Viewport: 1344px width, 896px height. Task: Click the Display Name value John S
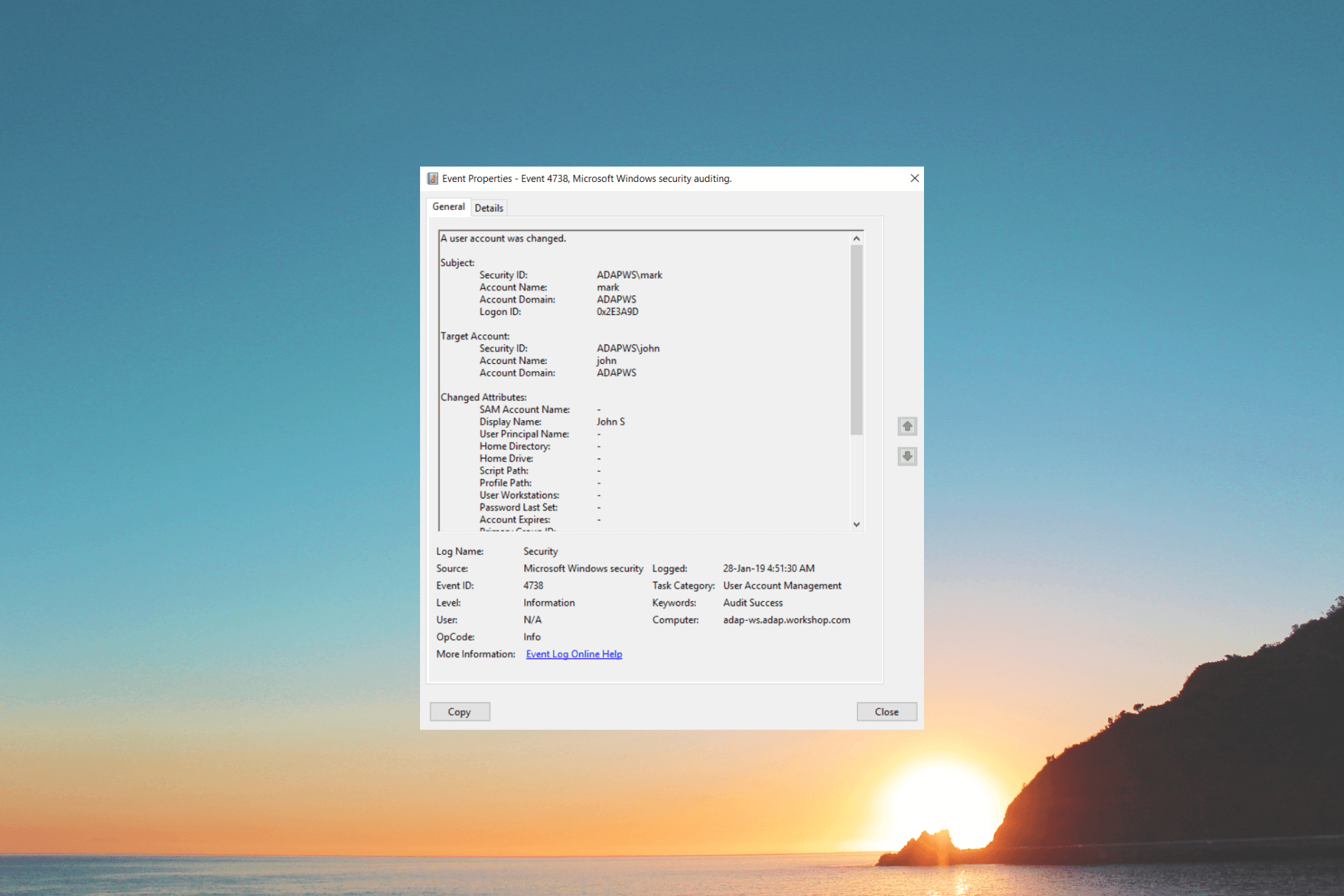coord(610,422)
